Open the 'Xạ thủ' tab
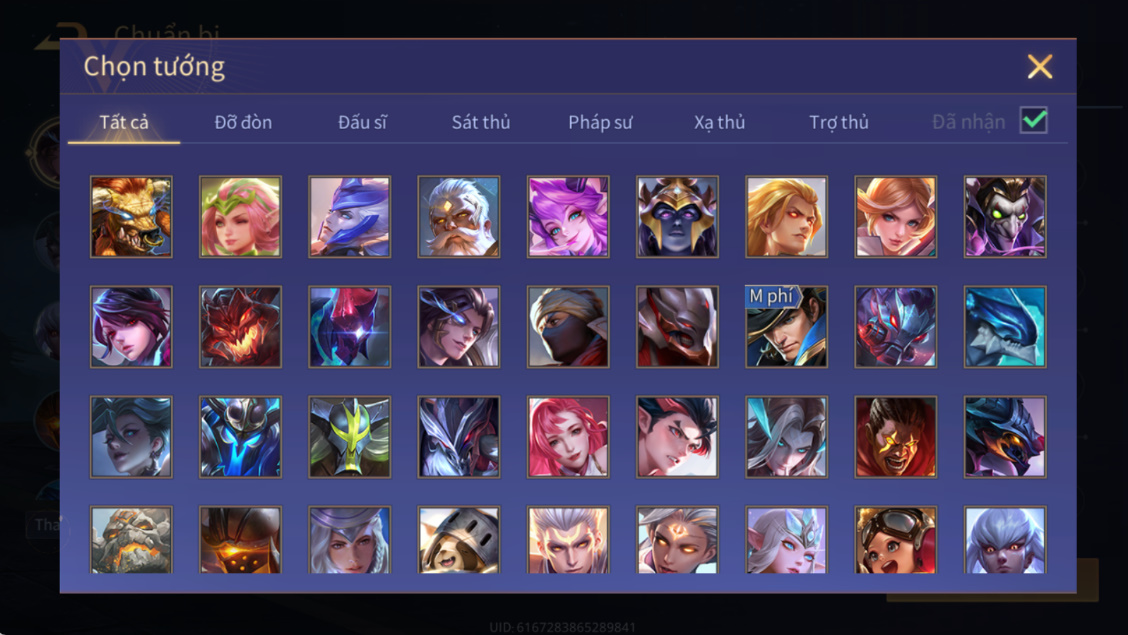Viewport: 1128px width, 635px height. tap(719, 122)
